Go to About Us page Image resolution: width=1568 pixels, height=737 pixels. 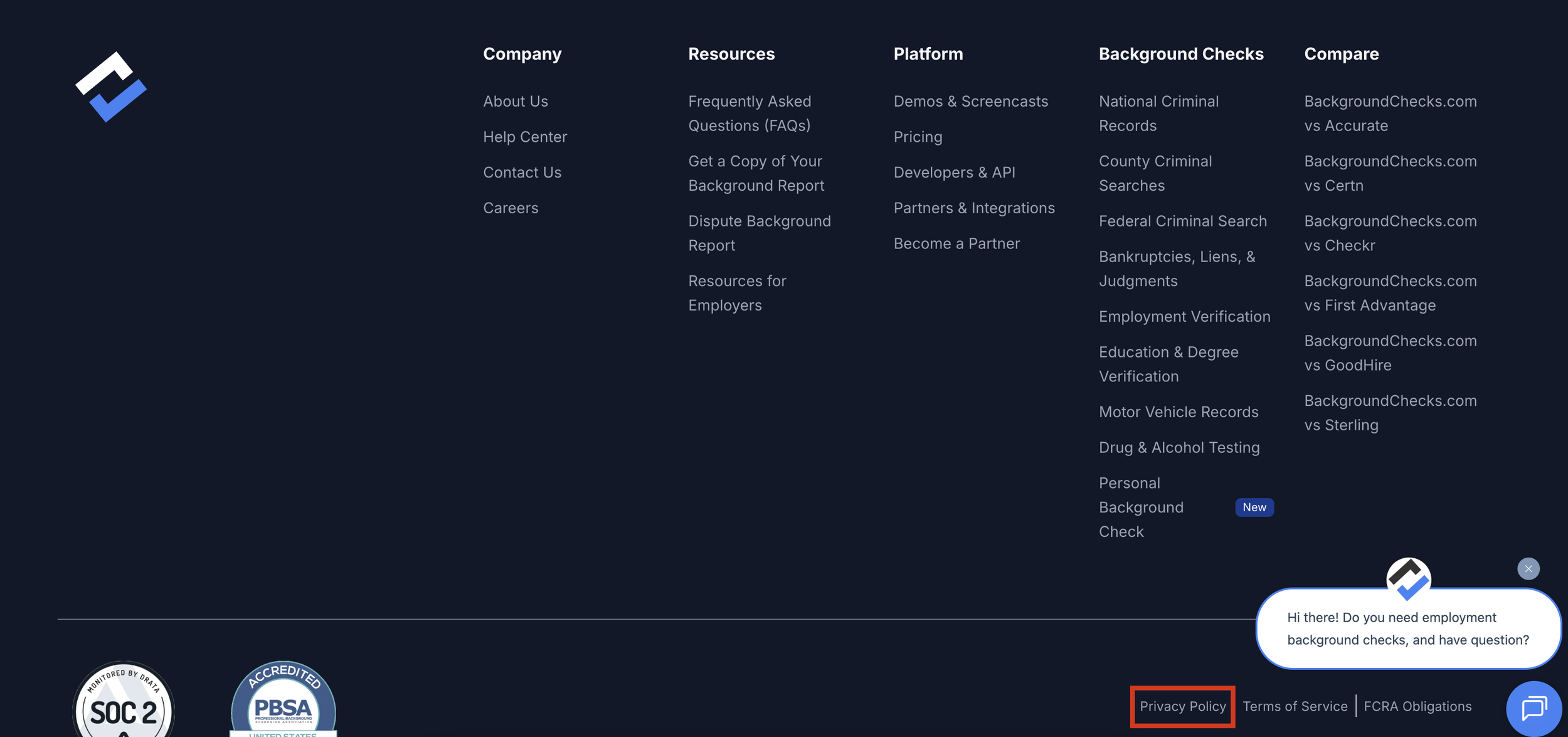pyautogui.click(x=515, y=101)
